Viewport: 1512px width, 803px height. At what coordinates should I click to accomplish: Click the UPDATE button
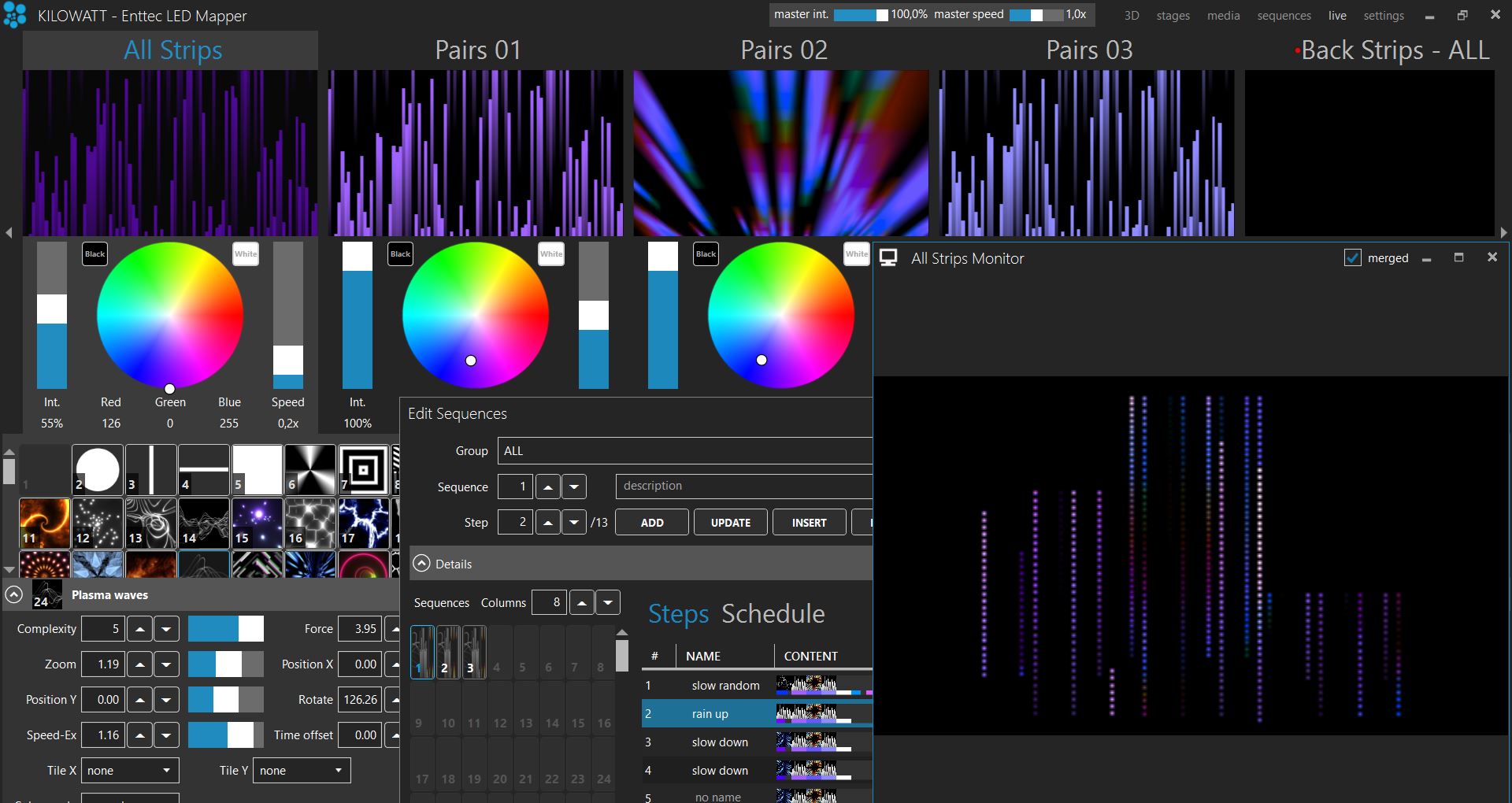pyautogui.click(x=730, y=523)
